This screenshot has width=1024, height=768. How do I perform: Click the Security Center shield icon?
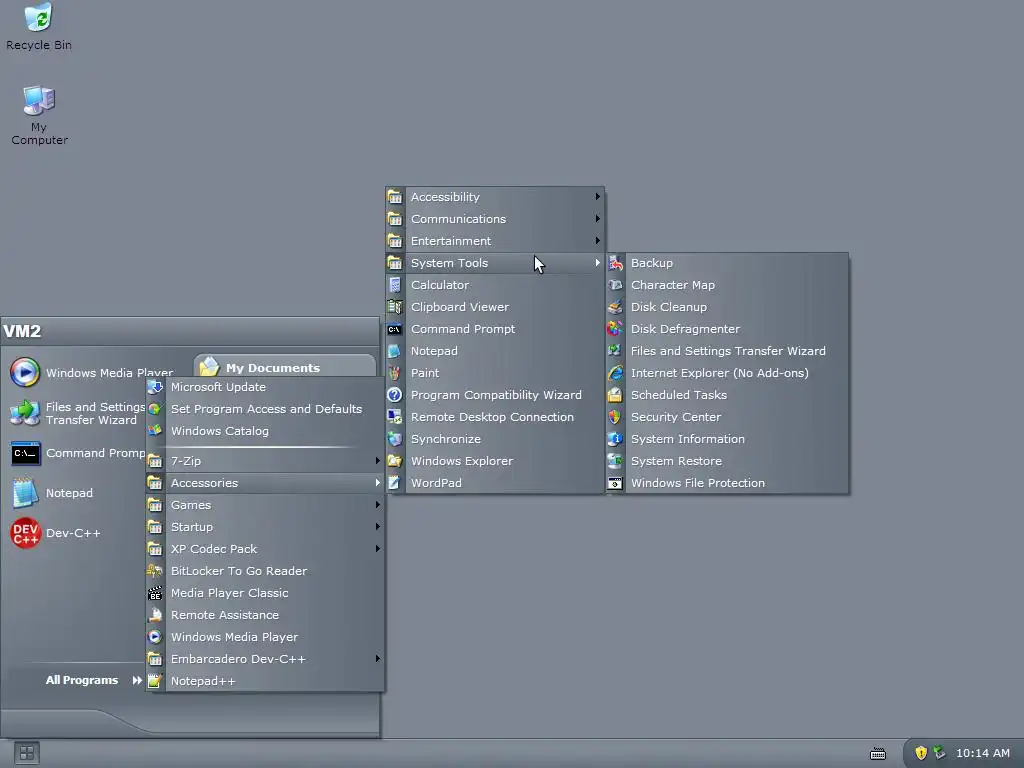click(615, 417)
